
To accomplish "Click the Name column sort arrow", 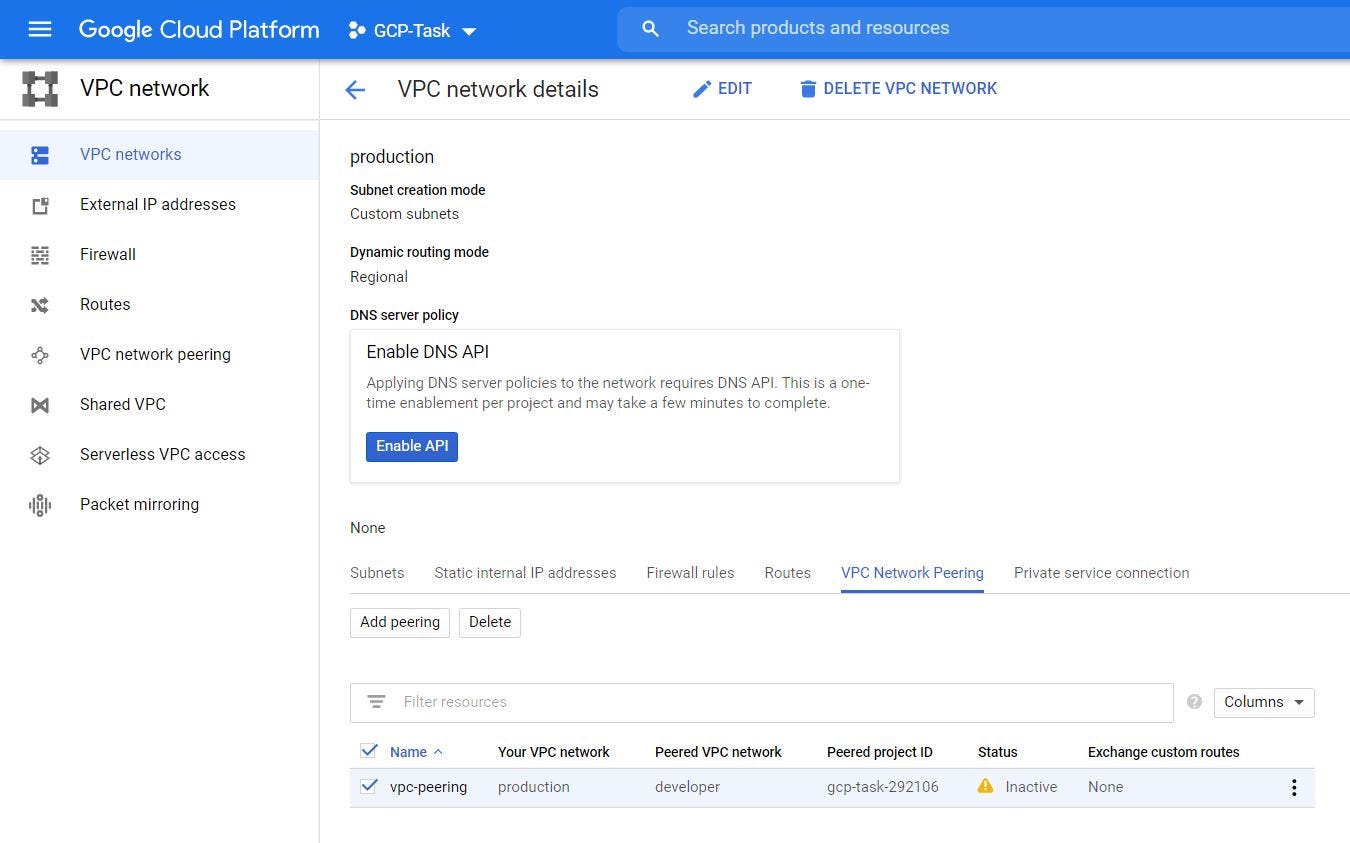I will click(x=438, y=752).
